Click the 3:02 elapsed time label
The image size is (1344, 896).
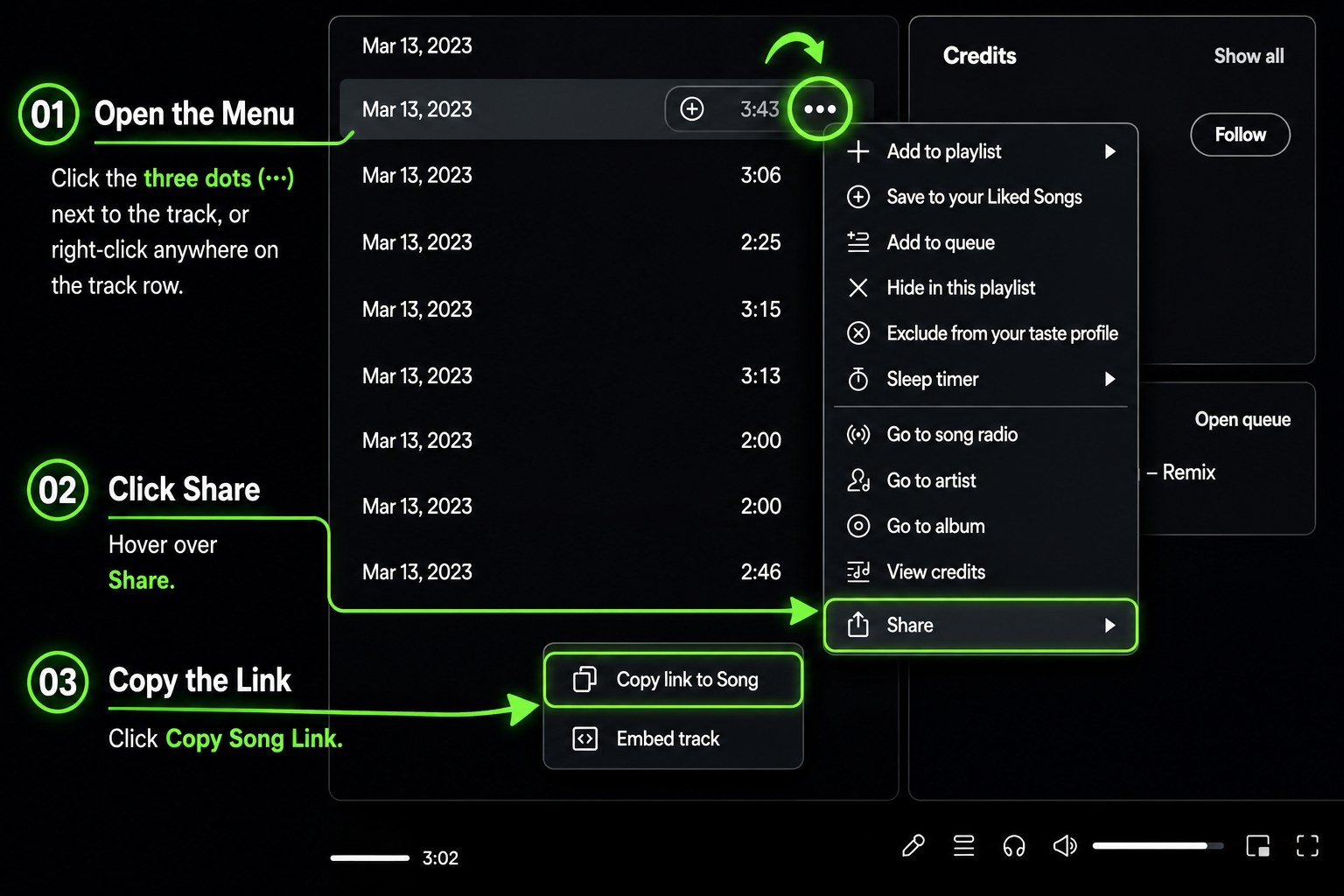pyautogui.click(x=440, y=858)
